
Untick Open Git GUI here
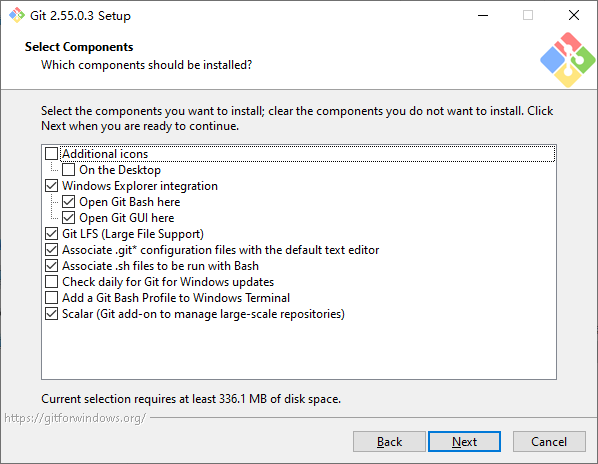pos(68,218)
